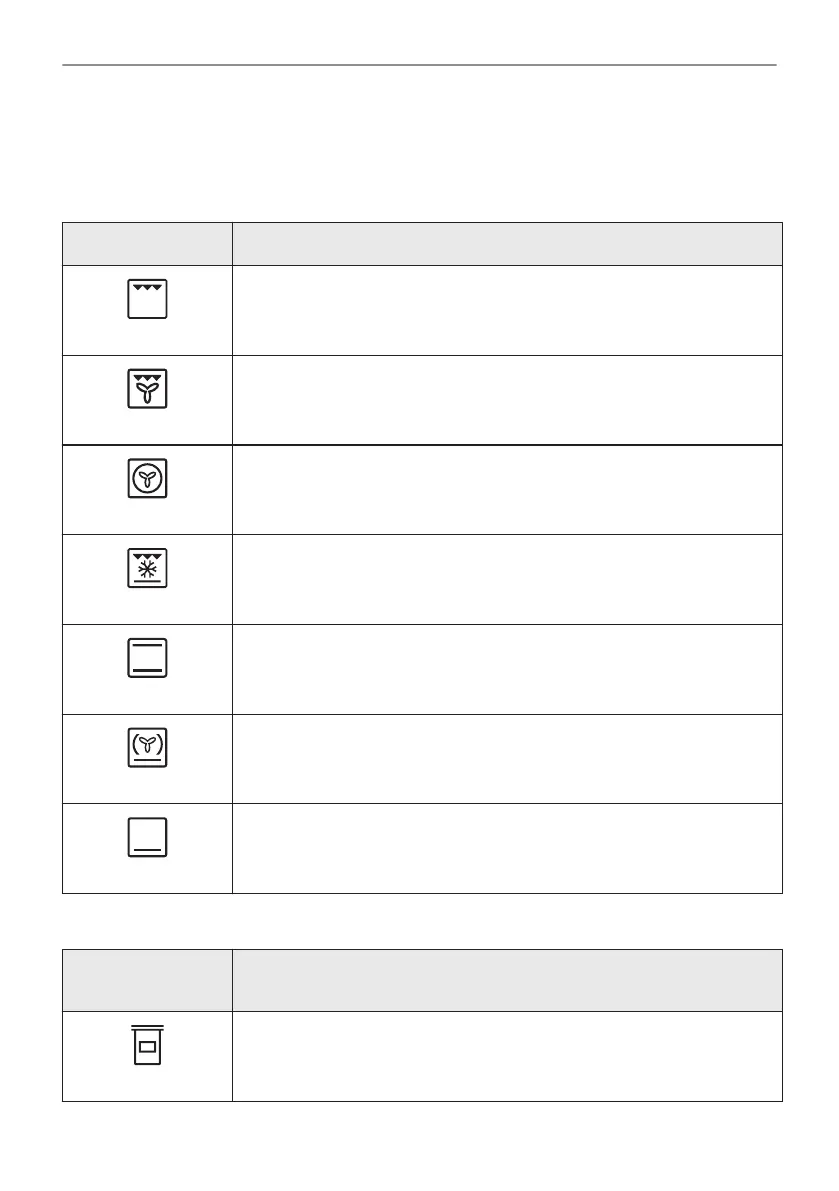Click the circled fan icon
The width and height of the screenshot is (839, 1191).
pos(148,479)
